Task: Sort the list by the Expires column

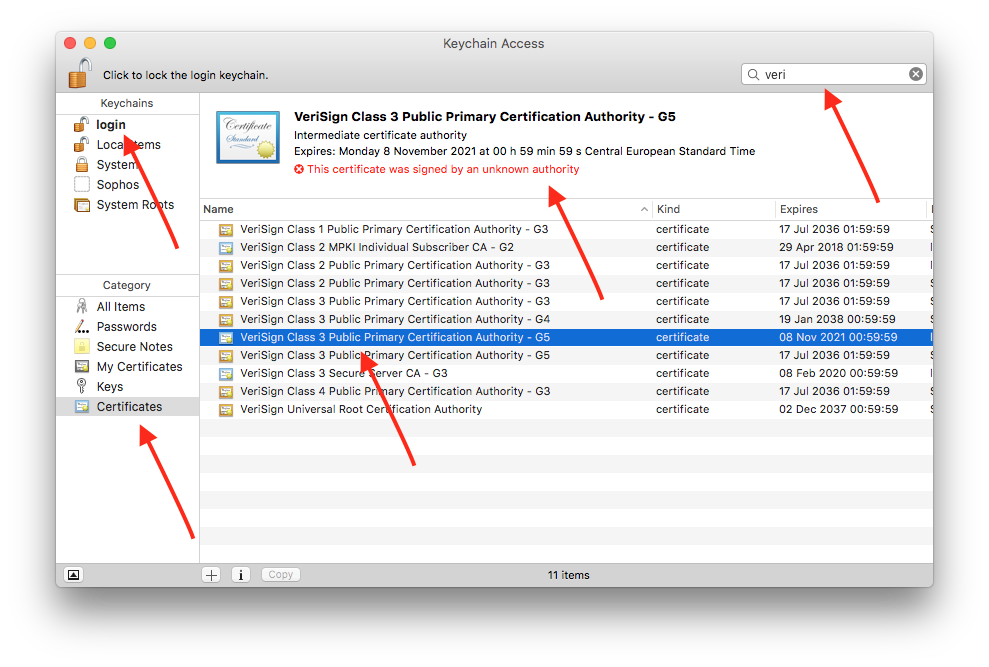Action: pyautogui.click(x=851, y=210)
